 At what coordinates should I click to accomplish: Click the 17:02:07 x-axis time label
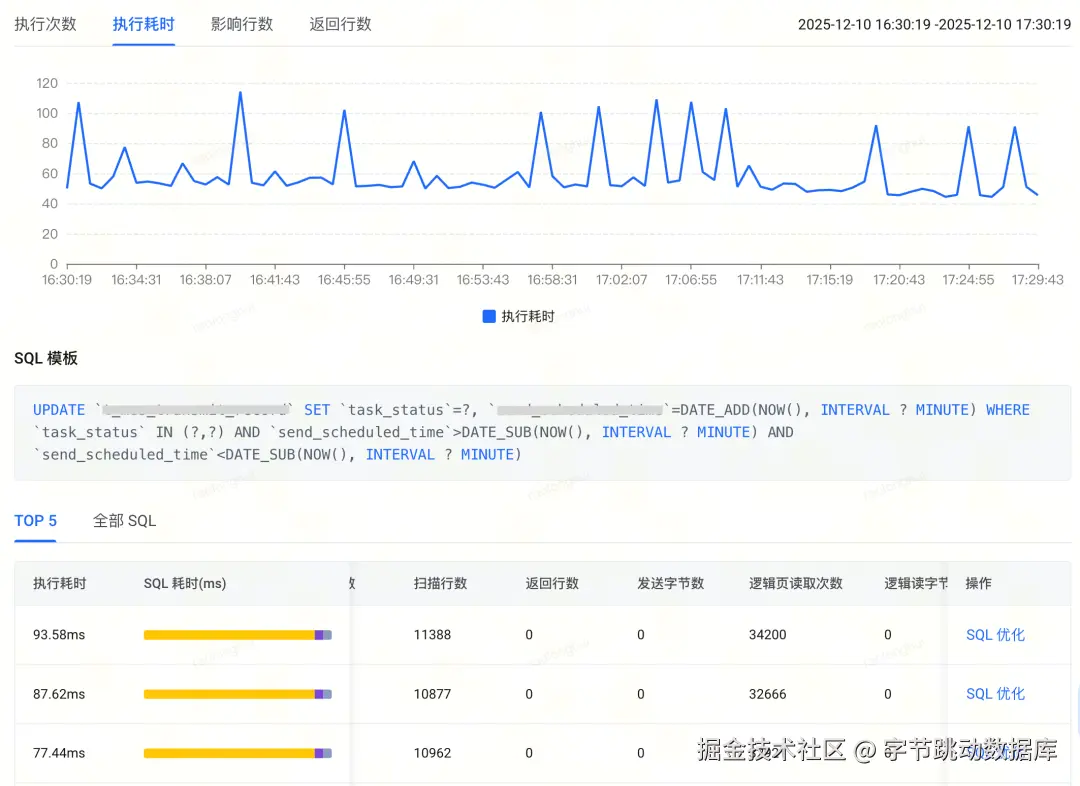pyautogui.click(x=621, y=280)
